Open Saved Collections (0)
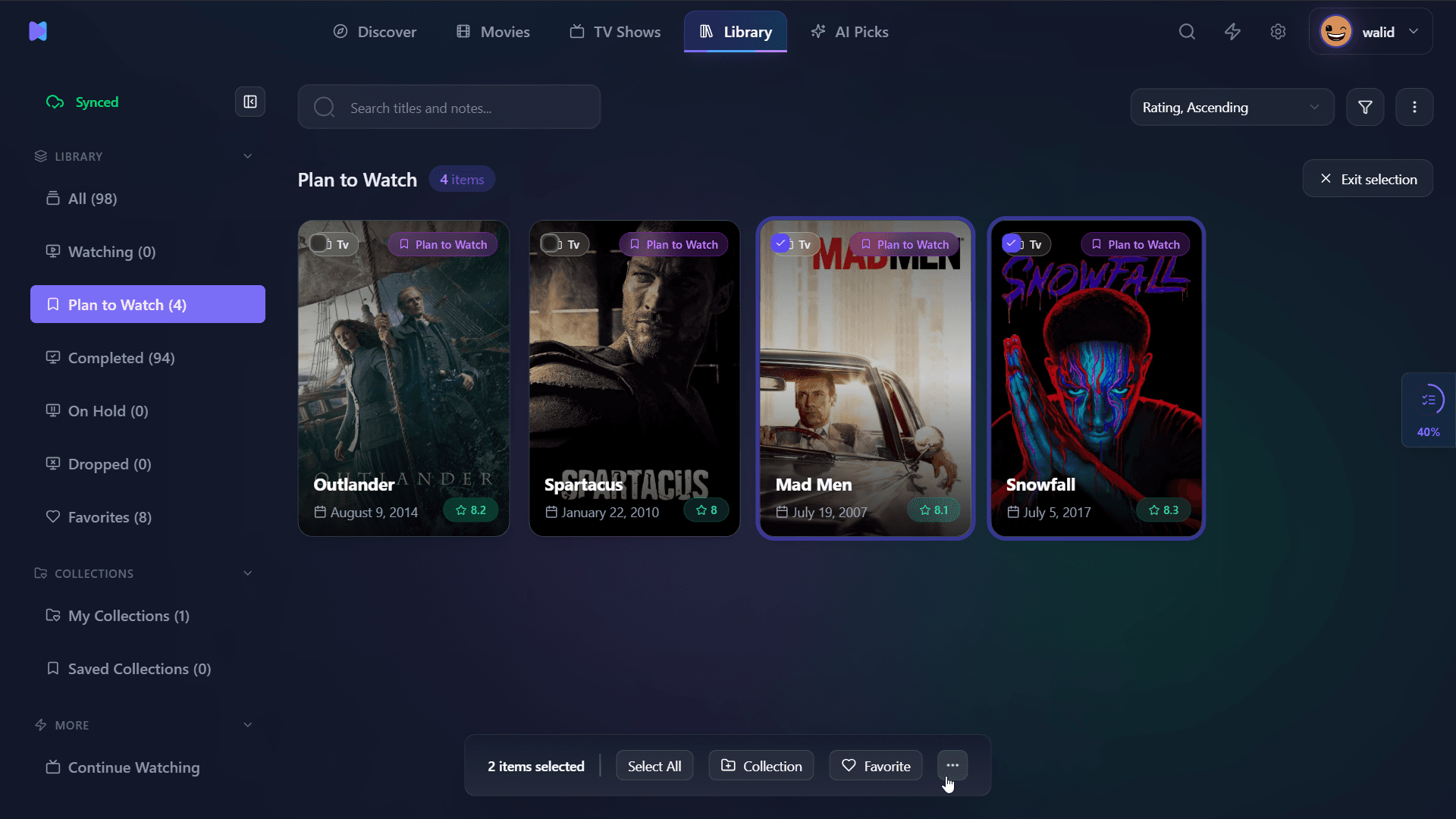This screenshot has height=819, width=1456. (148, 669)
